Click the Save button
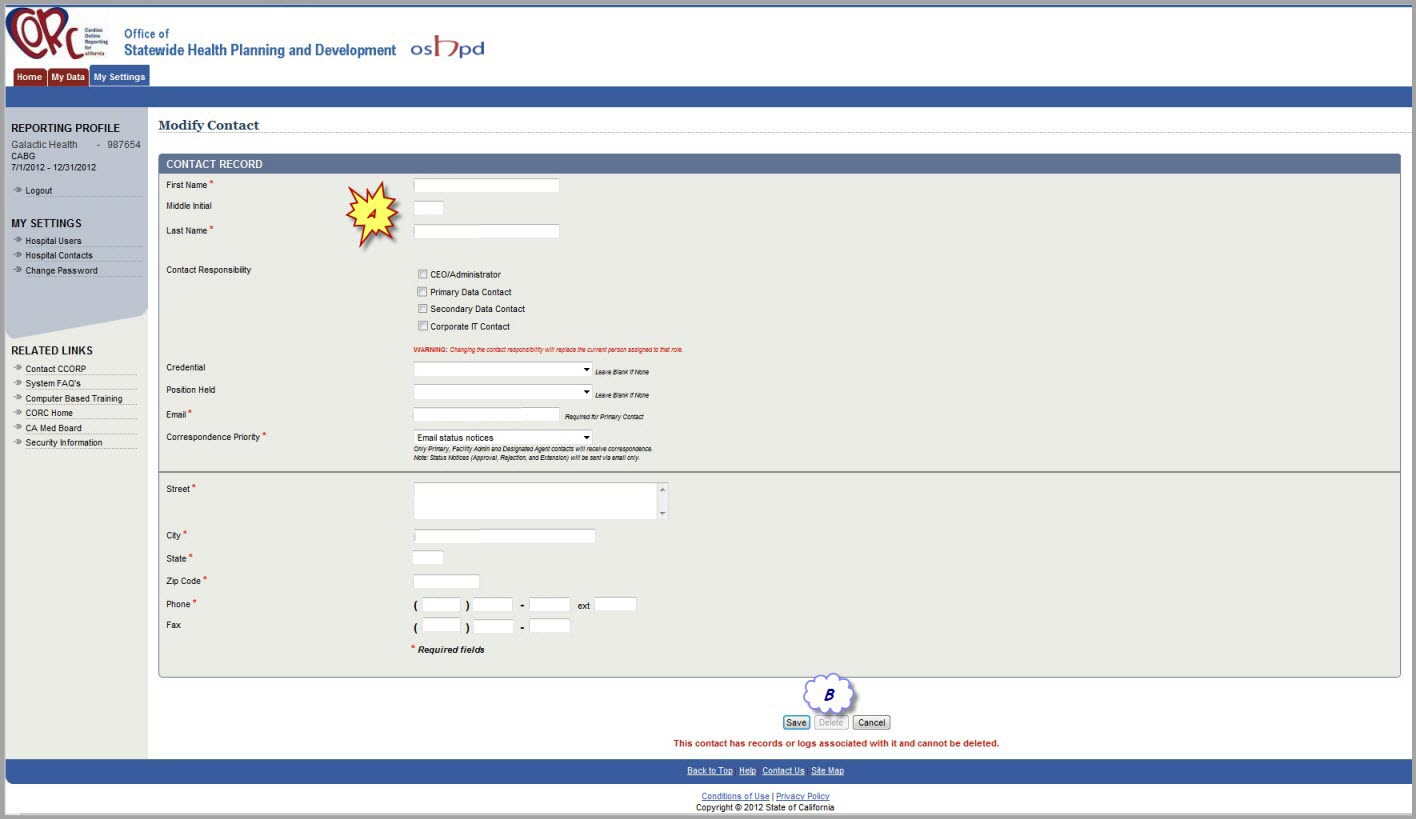 (796, 722)
